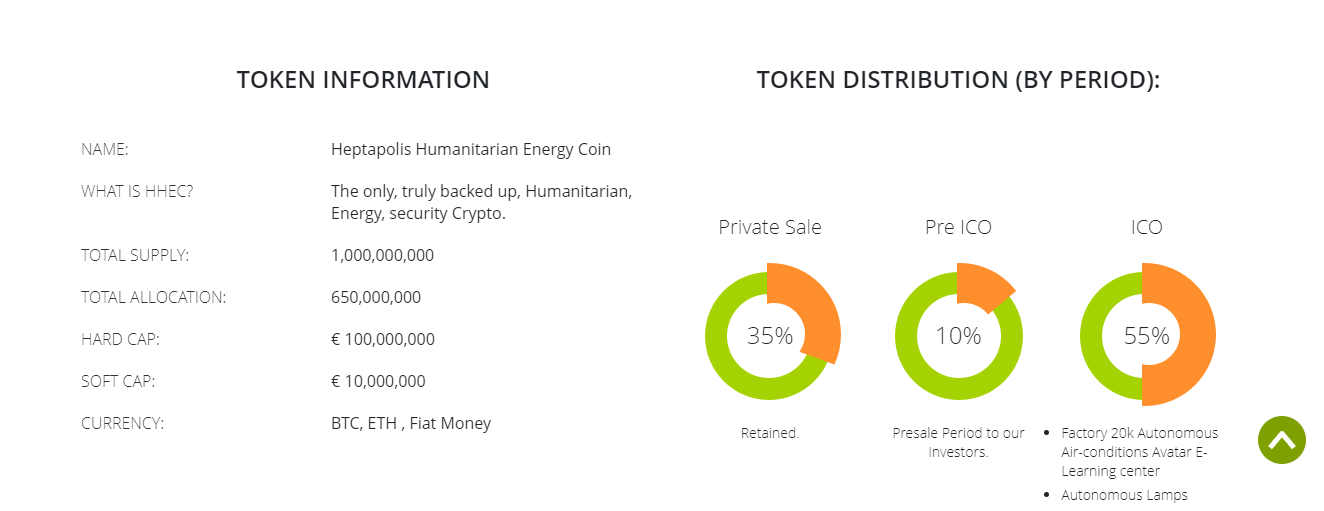Select the Token Information heading
The height and width of the screenshot is (511, 1324).
363,80
